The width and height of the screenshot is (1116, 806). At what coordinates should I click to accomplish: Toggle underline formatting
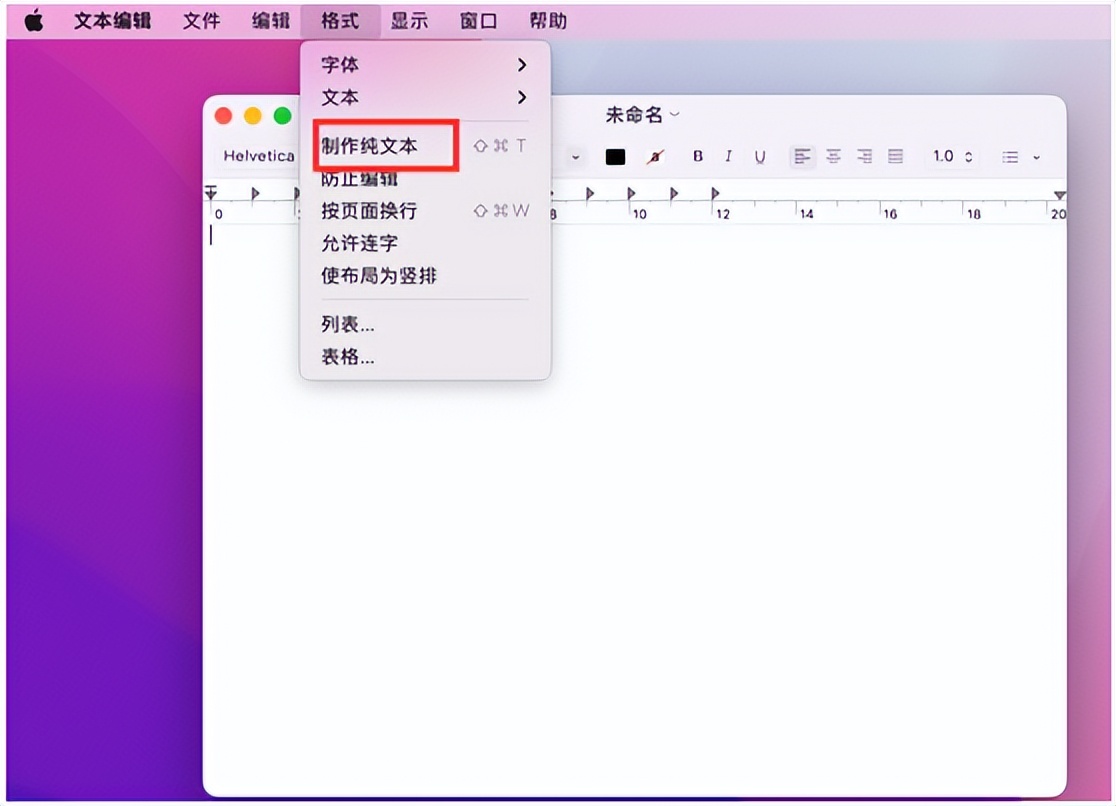[760, 156]
